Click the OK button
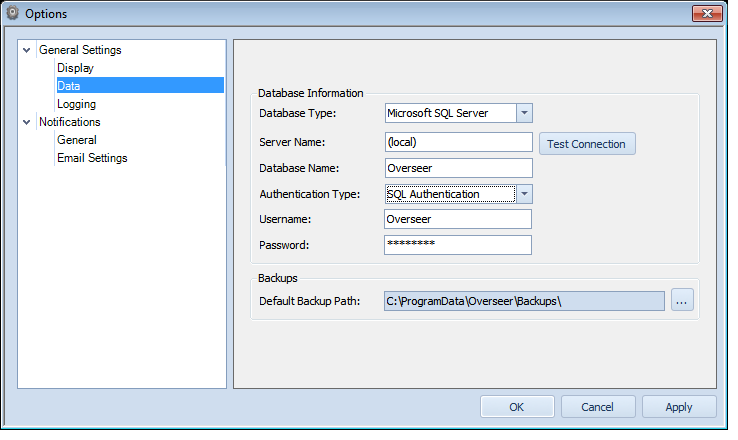 [517, 407]
